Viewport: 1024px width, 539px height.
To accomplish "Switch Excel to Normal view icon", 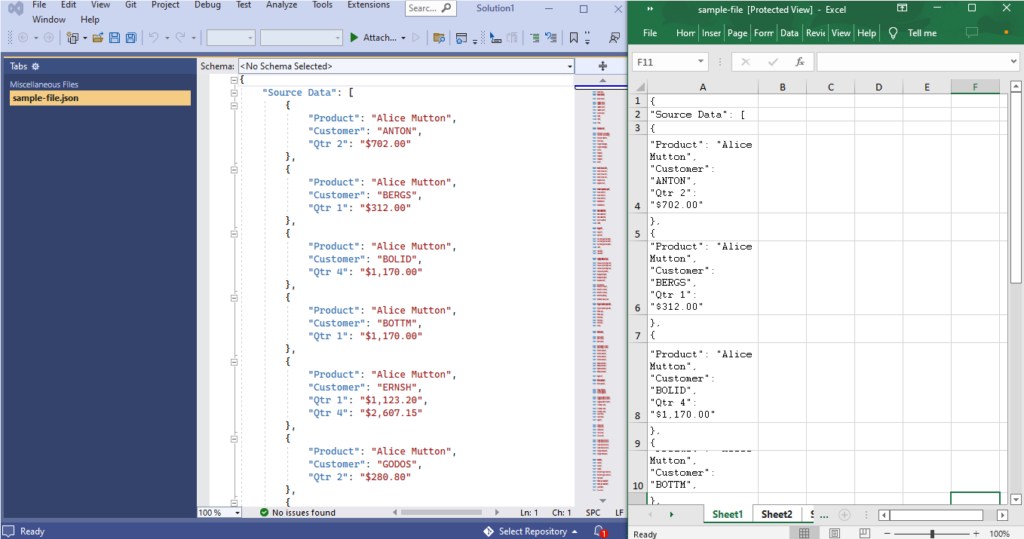I will coord(804,533).
